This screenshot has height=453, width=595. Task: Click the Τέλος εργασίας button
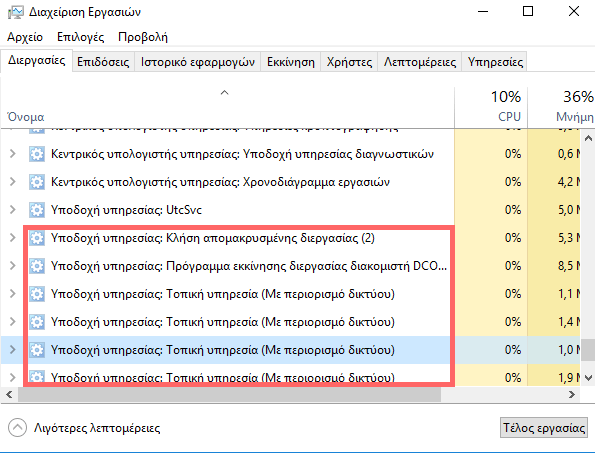(x=543, y=428)
